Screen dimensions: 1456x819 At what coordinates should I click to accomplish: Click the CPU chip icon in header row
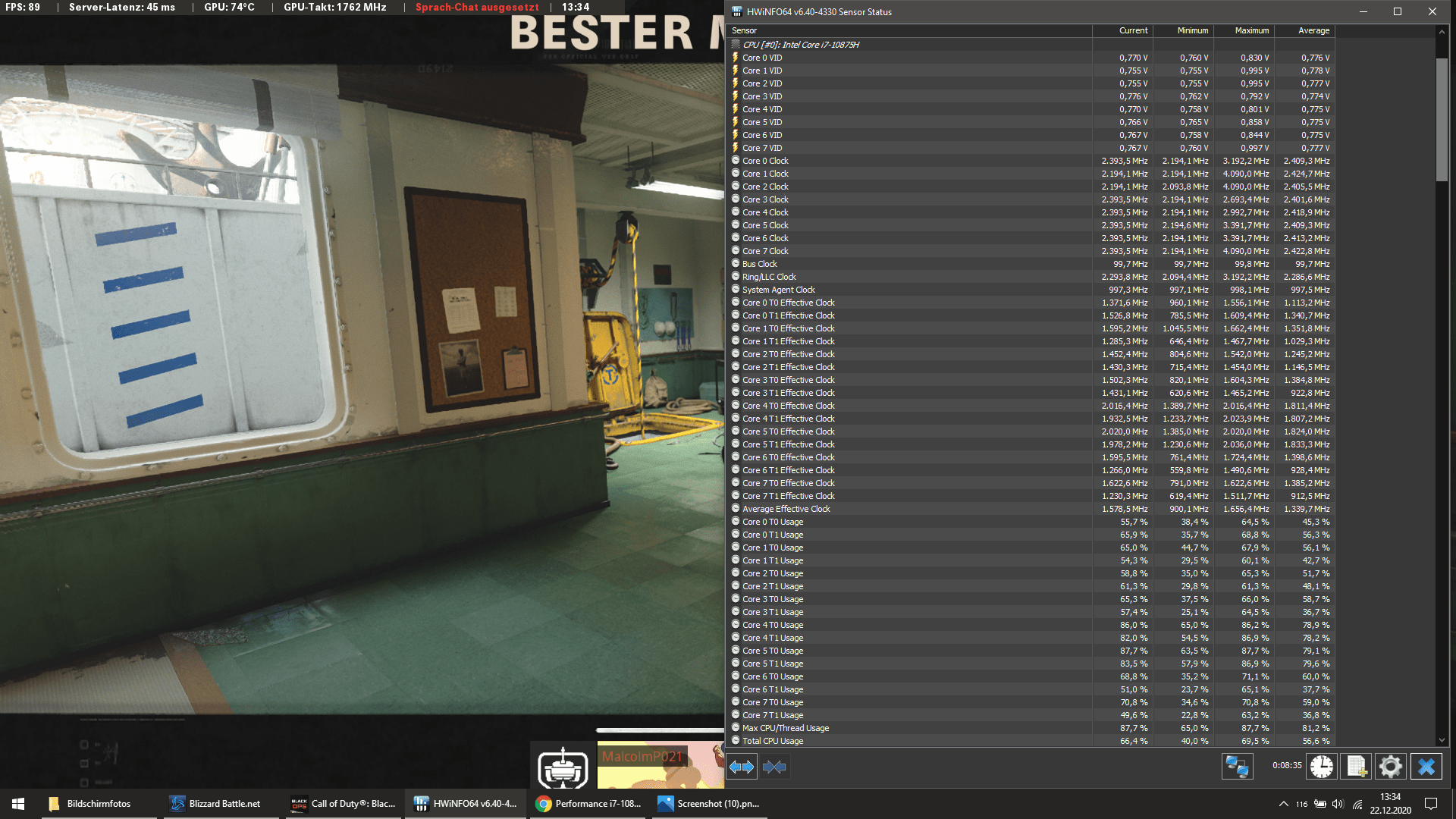point(736,45)
